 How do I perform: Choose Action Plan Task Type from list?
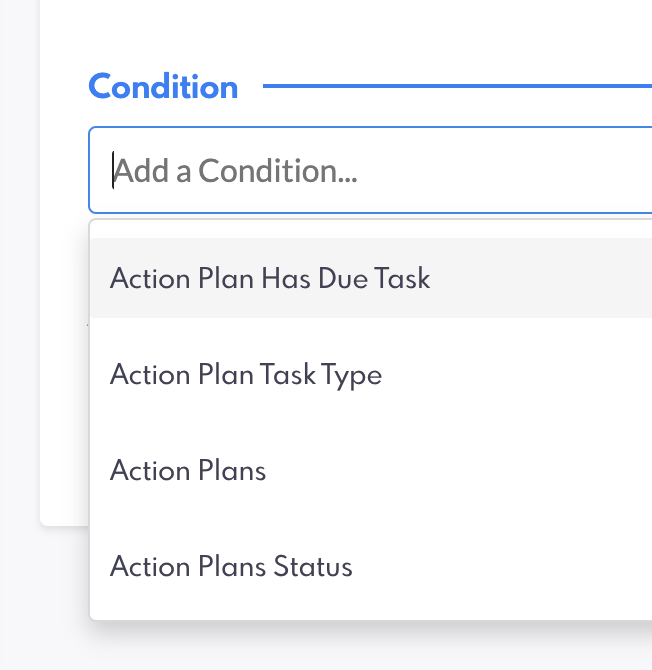(246, 375)
